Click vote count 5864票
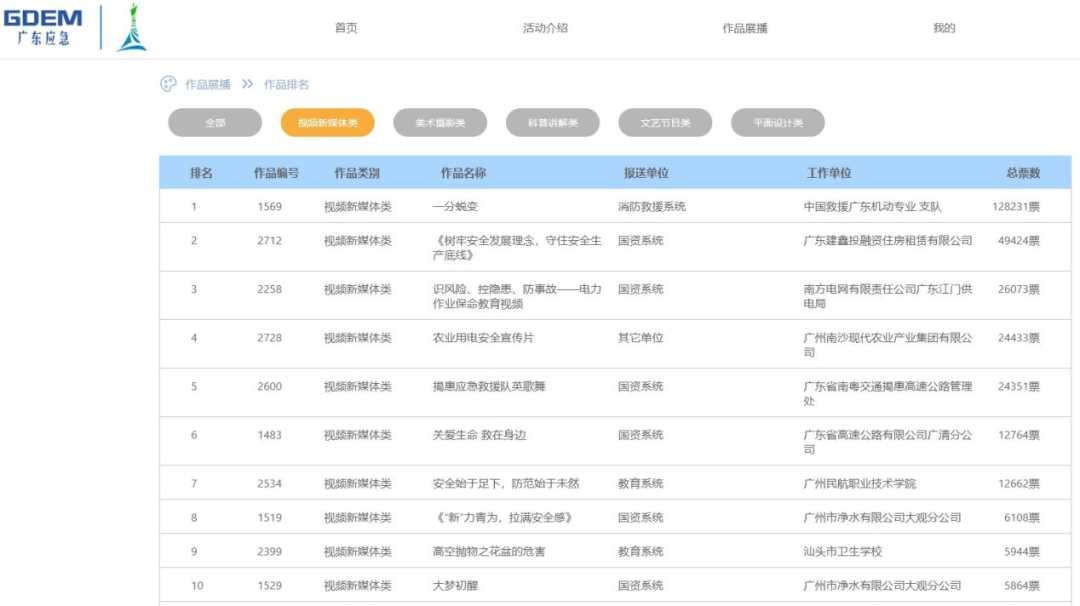1080x606 pixels. (x=1021, y=585)
